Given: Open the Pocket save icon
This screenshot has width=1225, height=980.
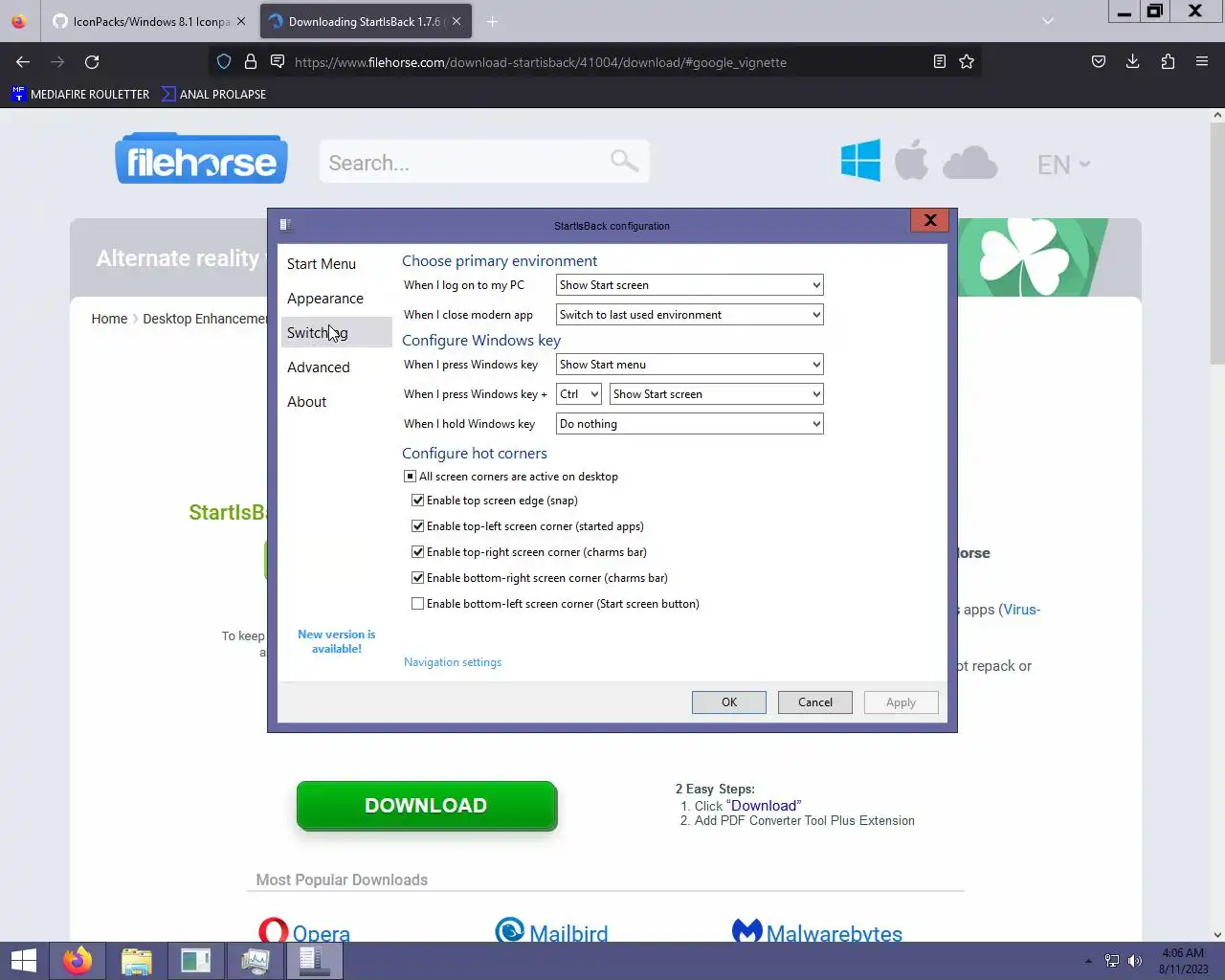Looking at the screenshot, I should 1099,62.
